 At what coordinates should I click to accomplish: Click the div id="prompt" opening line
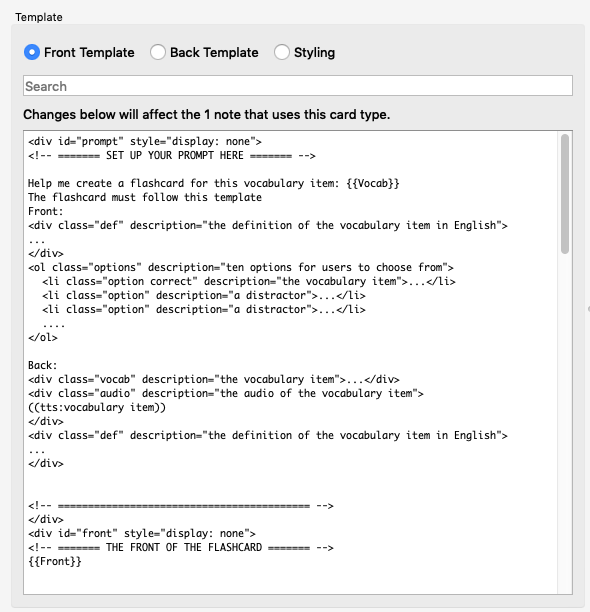point(145,141)
